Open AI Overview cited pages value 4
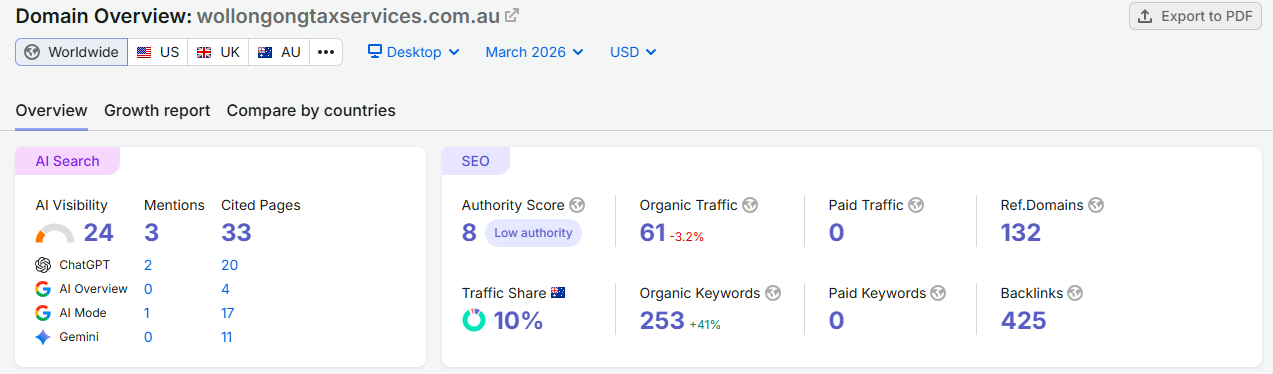Screen dimensions: 1273x374 (225, 289)
